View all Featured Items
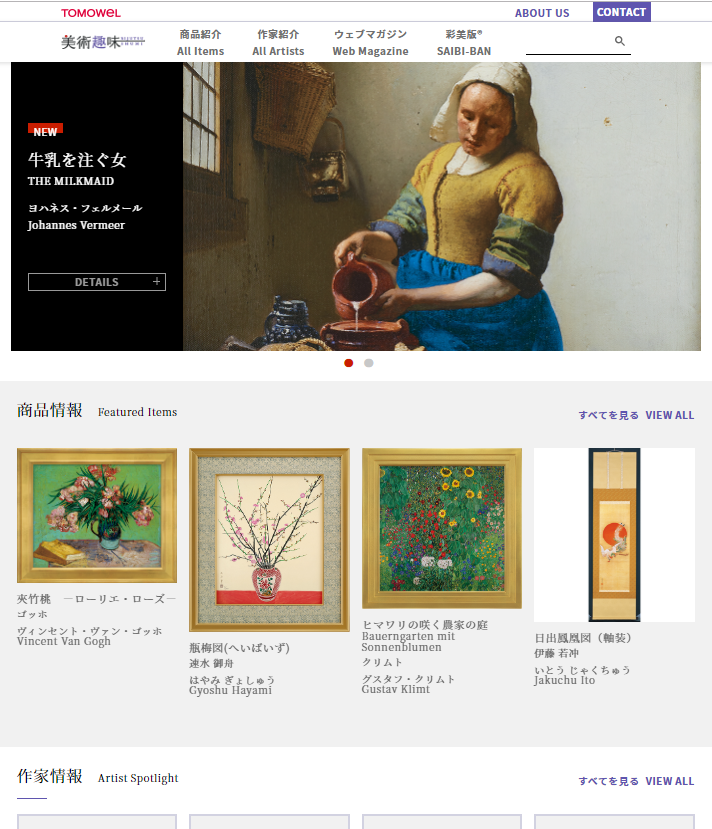 [636, 415]
